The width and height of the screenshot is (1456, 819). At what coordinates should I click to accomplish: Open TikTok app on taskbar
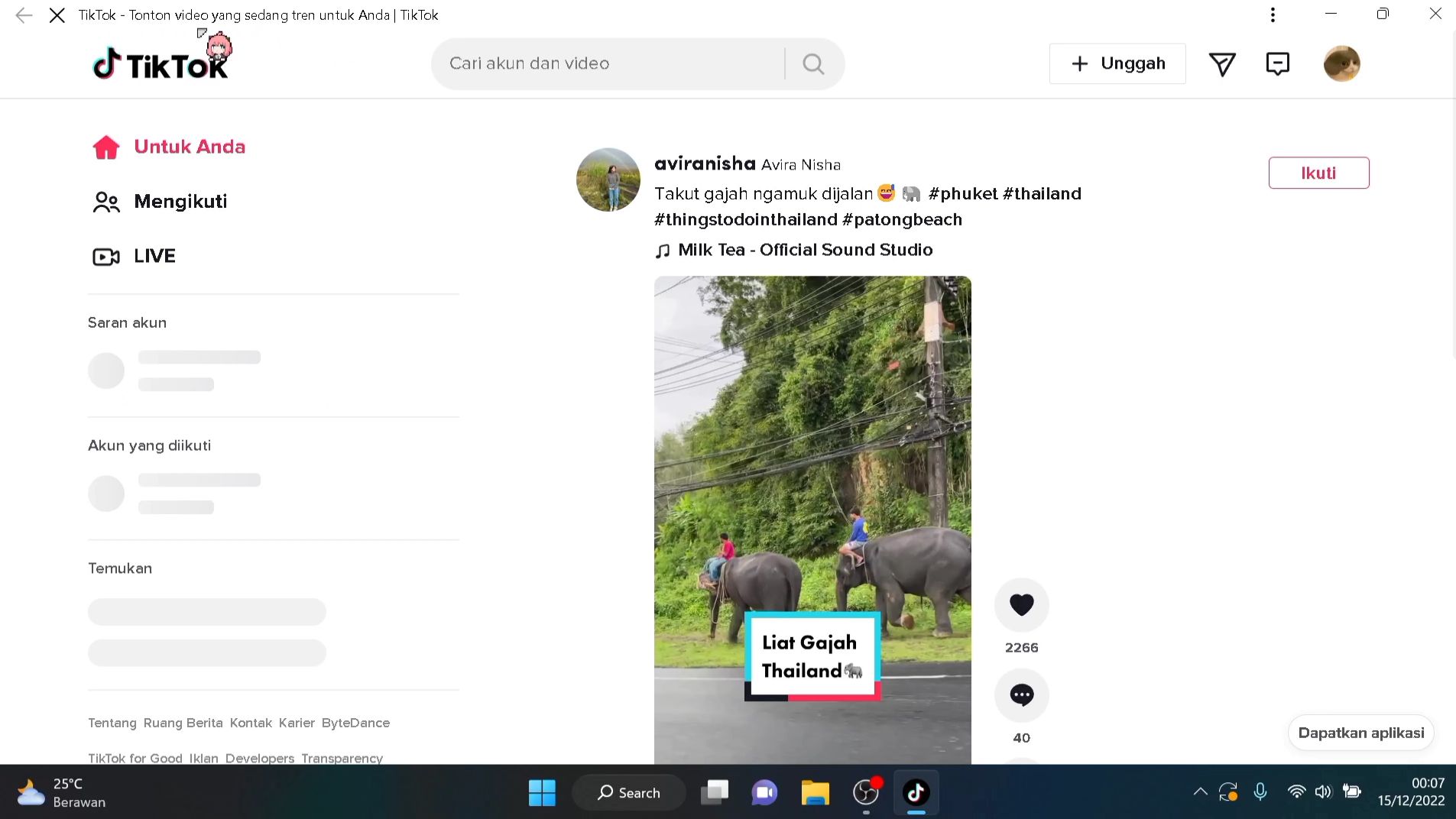tap(916, 792)
